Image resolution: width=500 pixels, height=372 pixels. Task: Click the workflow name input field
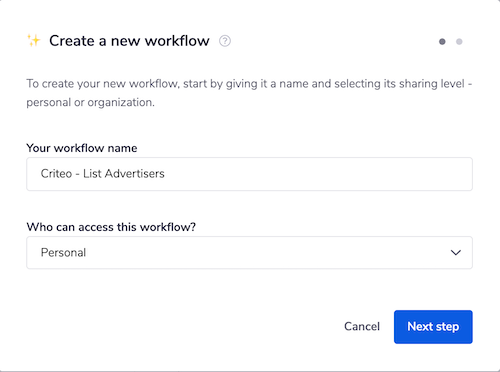click(249, 174)
